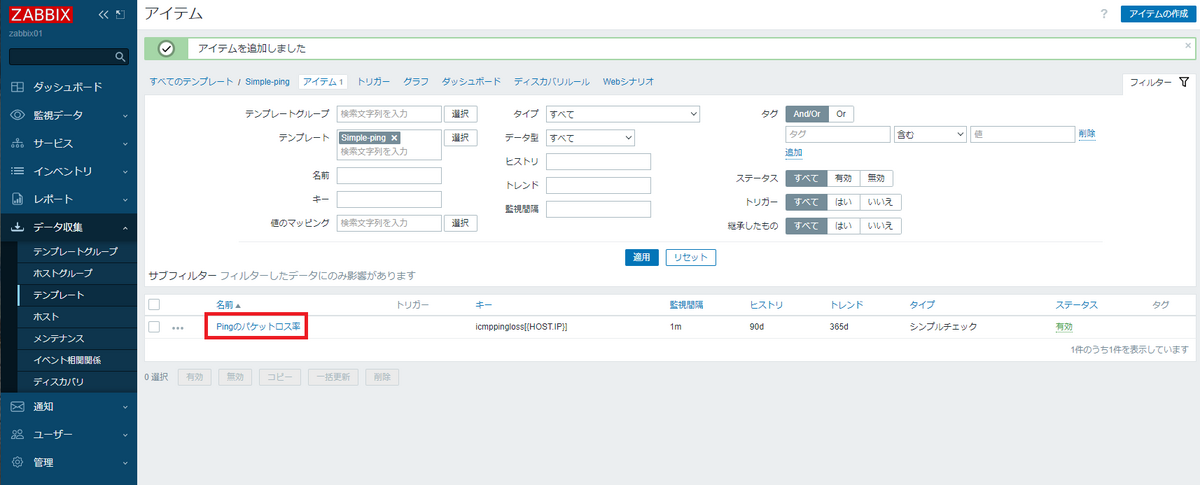Screen dimensions: 1200x485
Task: Sort the table by the 名前 column
Action: [228, 304]
